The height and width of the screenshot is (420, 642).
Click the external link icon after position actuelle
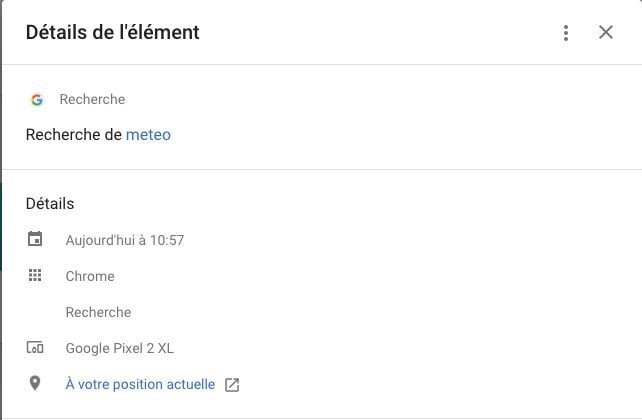point(232,385)
